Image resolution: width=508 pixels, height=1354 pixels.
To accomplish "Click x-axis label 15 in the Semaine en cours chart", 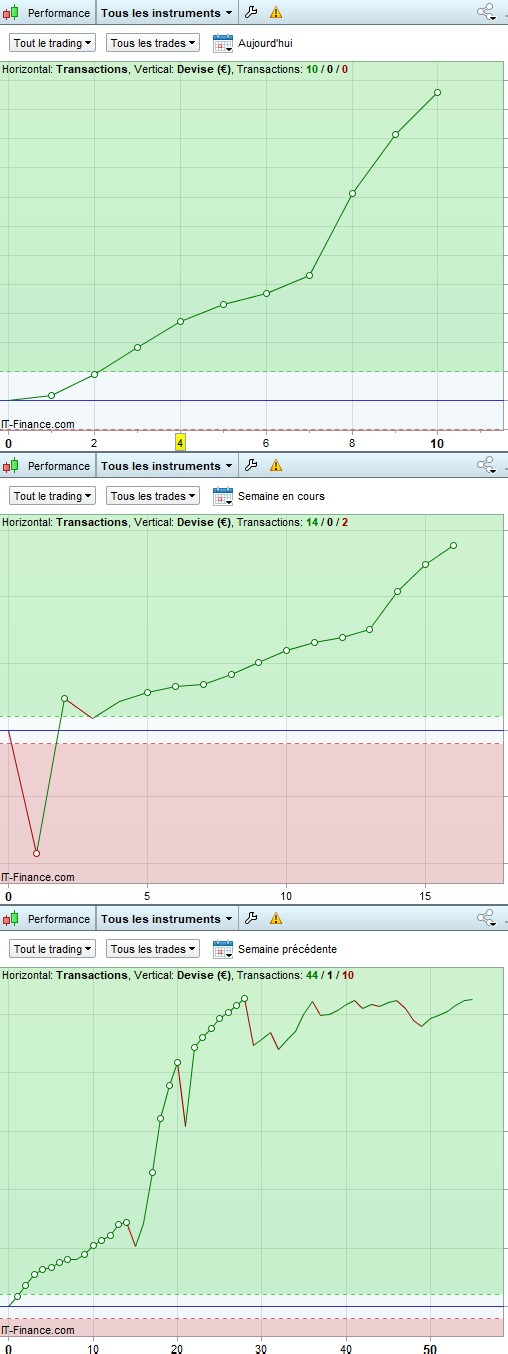I will (x=425, y=895).
